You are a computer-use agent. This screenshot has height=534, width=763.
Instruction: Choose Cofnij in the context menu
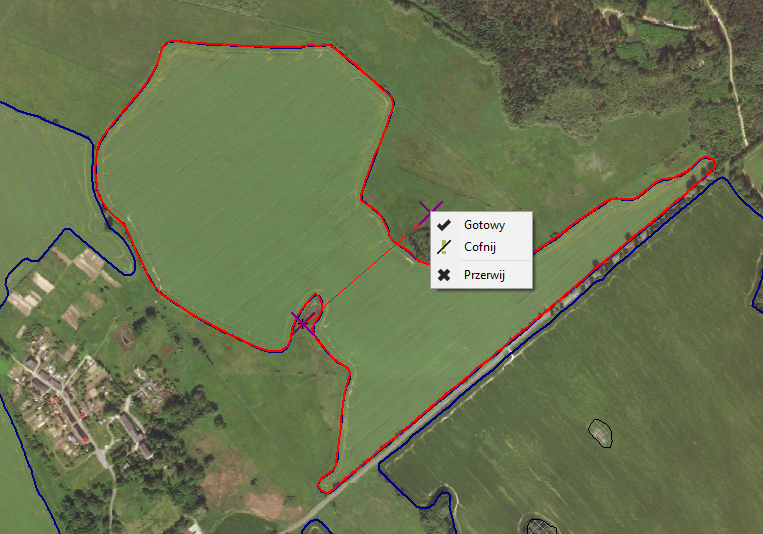point(481,247)
